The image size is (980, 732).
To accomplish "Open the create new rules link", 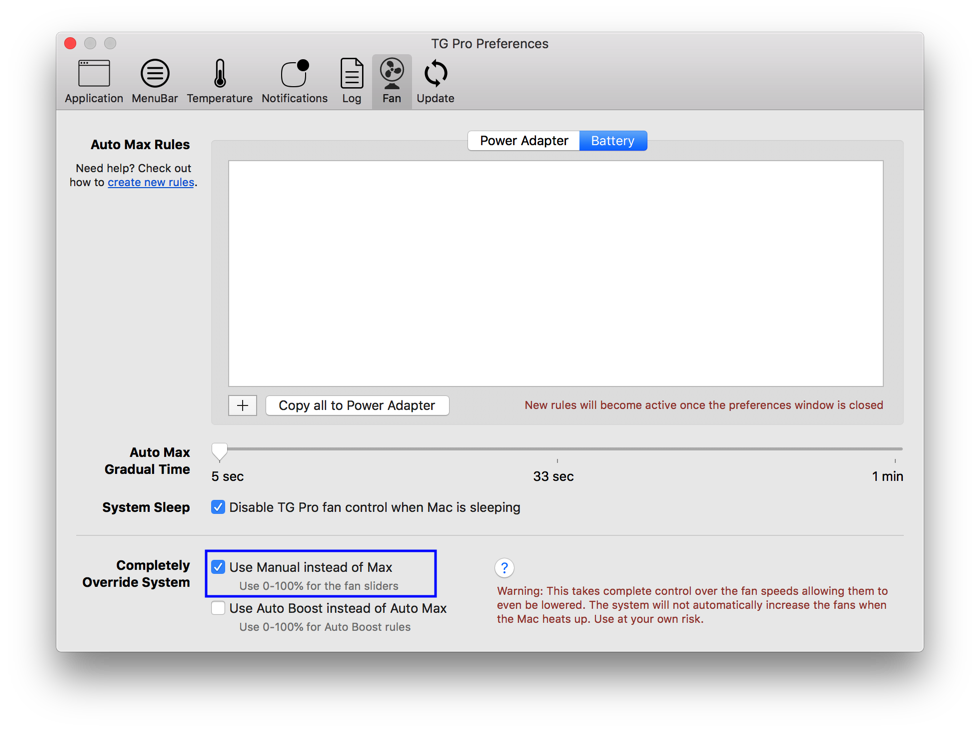I will (151, 183).
